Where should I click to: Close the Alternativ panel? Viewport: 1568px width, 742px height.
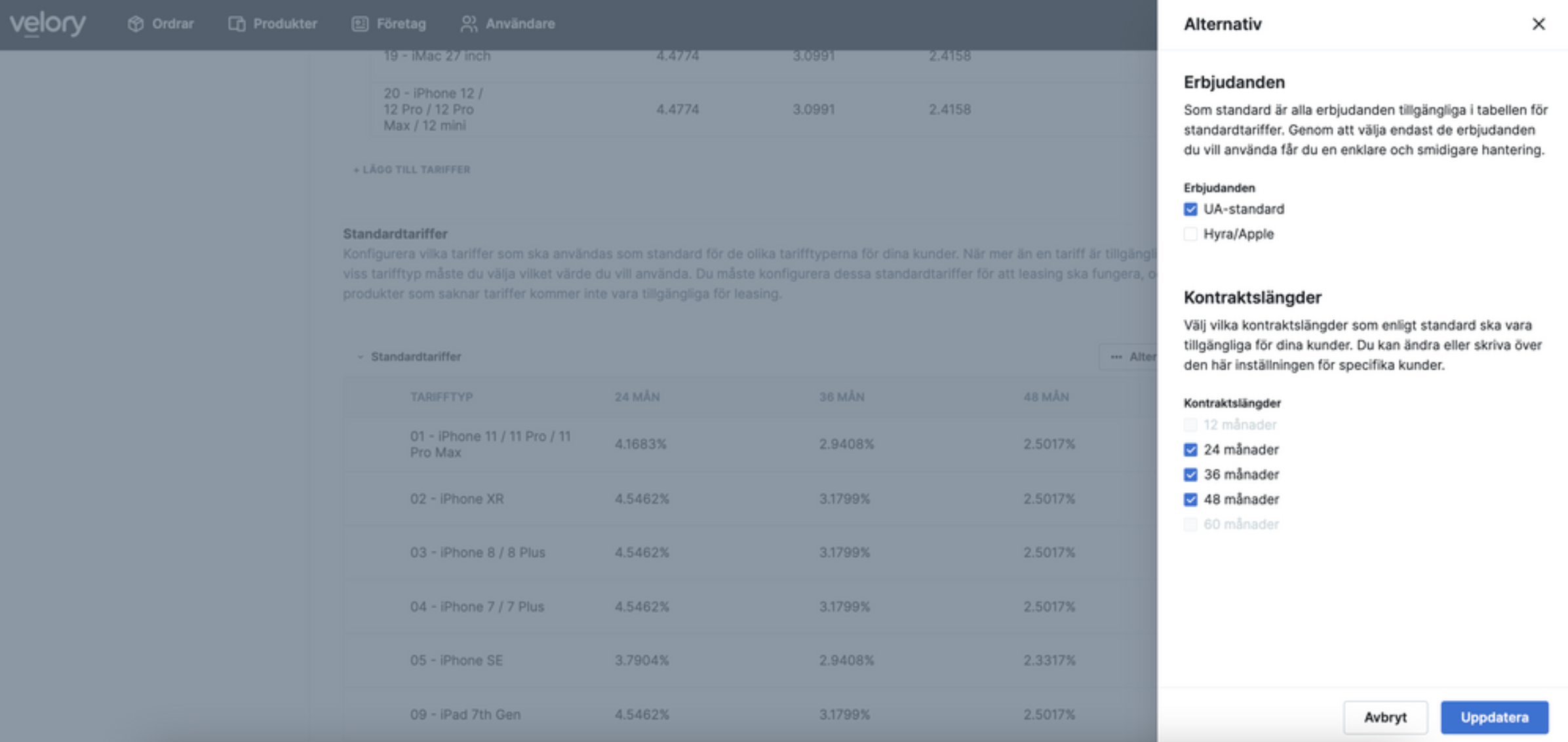(1539, 24)
